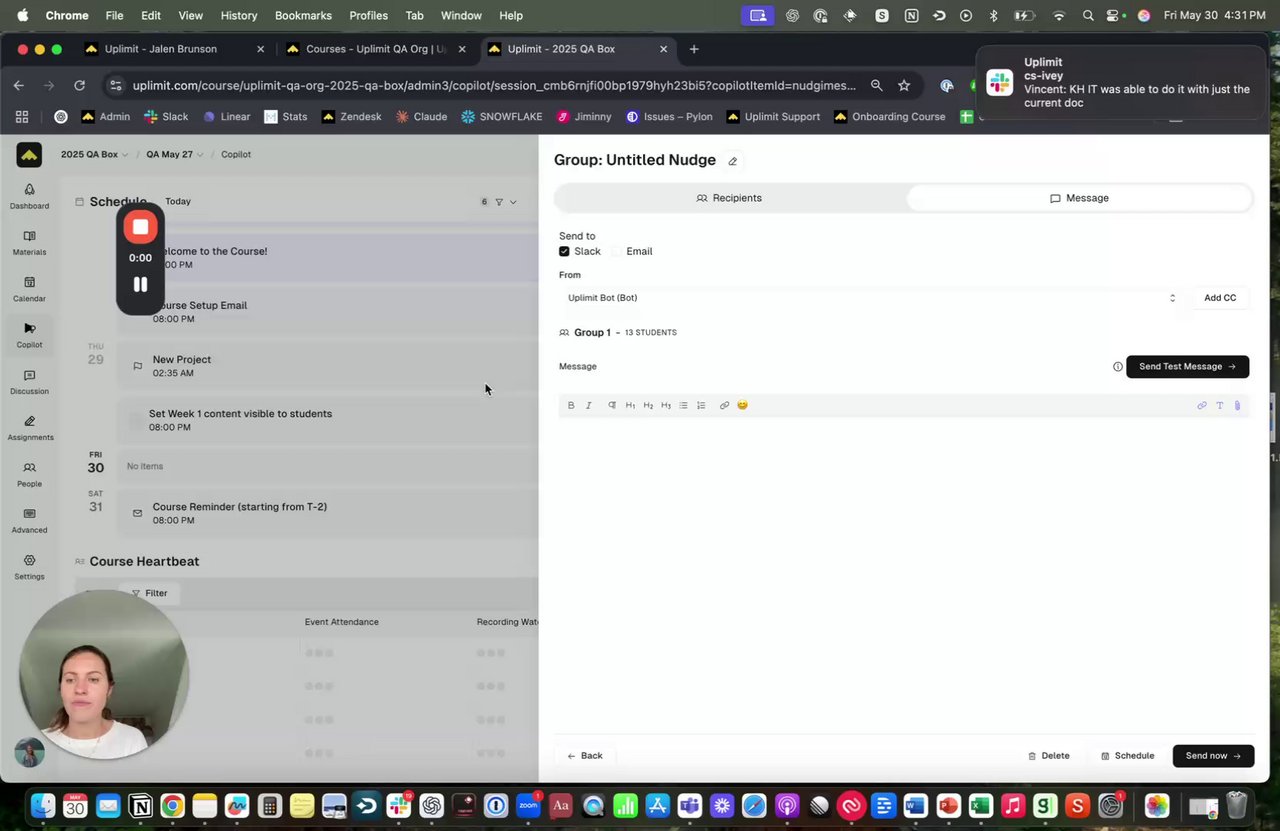Image resolution: width=1280 pixels, height=831 pixels.
Task: Click Send Test Message button
Action: tap(1187, 366)
